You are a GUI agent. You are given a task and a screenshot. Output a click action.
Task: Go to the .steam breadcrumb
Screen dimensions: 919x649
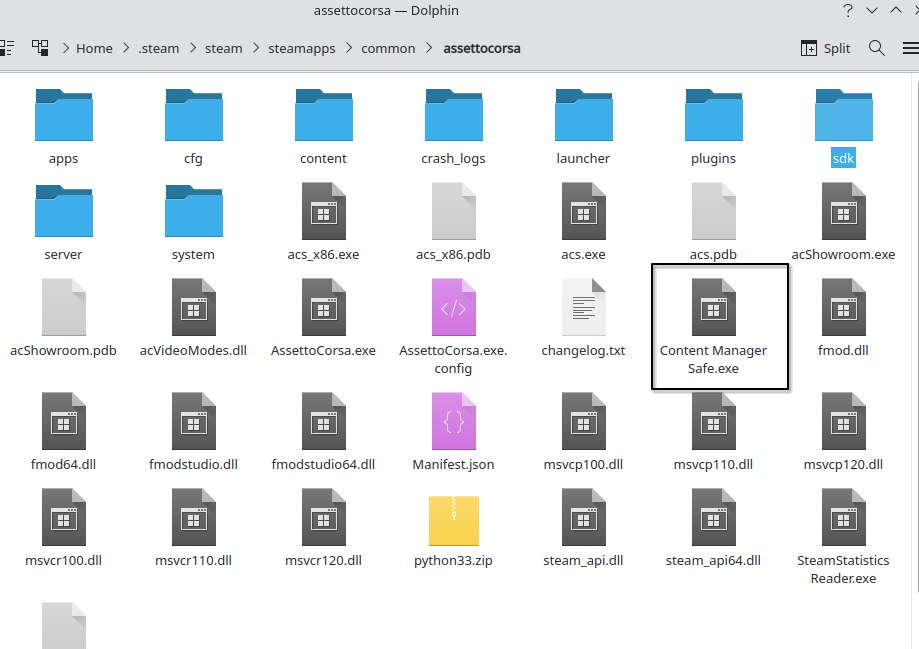click(158, 48)
